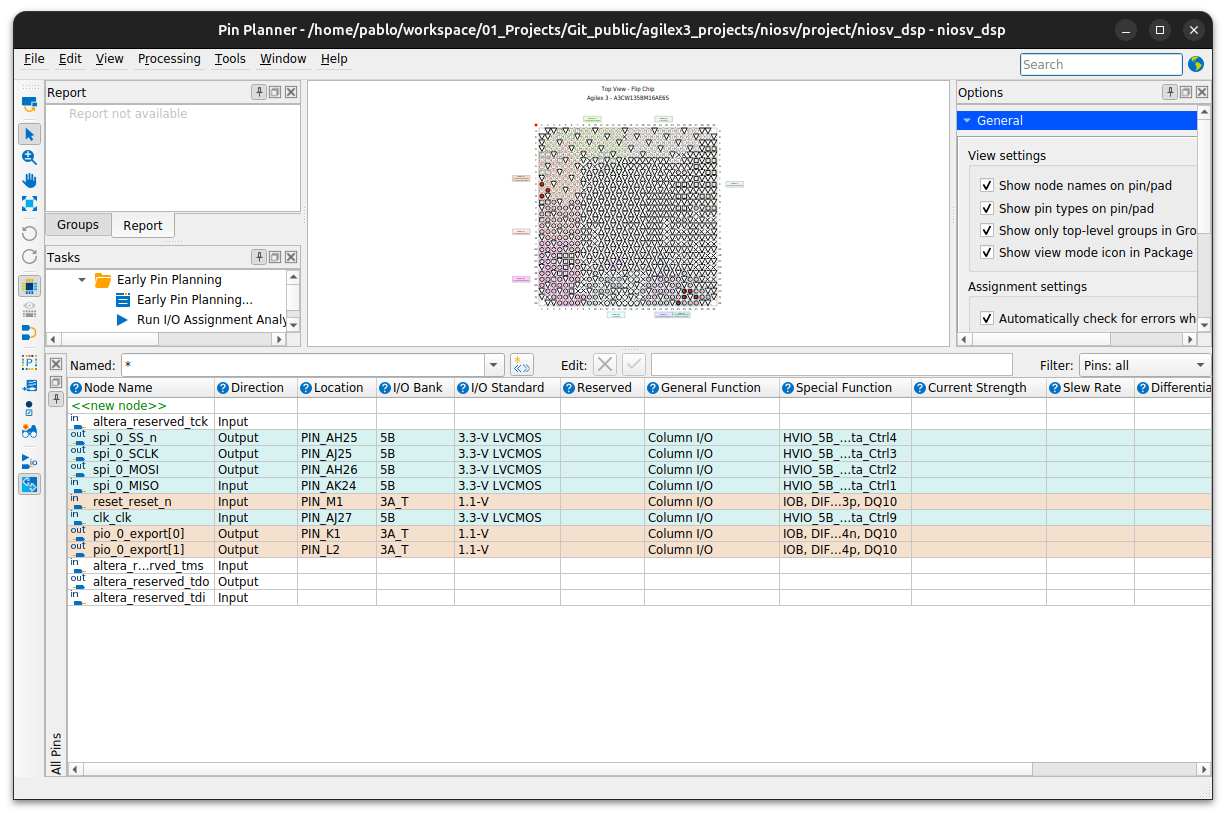Choose the hand pan tool
Viewport: 1226px width, 816px height.
pyautogui.click(x=29, y=181)
